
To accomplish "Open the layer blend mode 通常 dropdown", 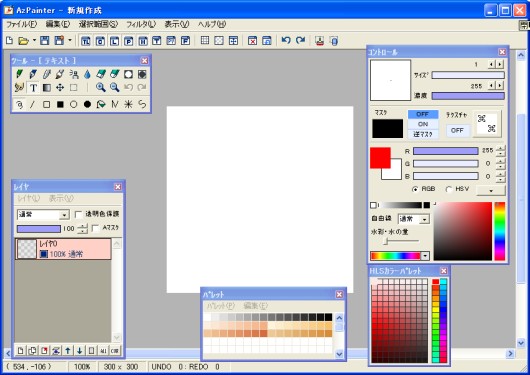I will click(x=43, y=214).
